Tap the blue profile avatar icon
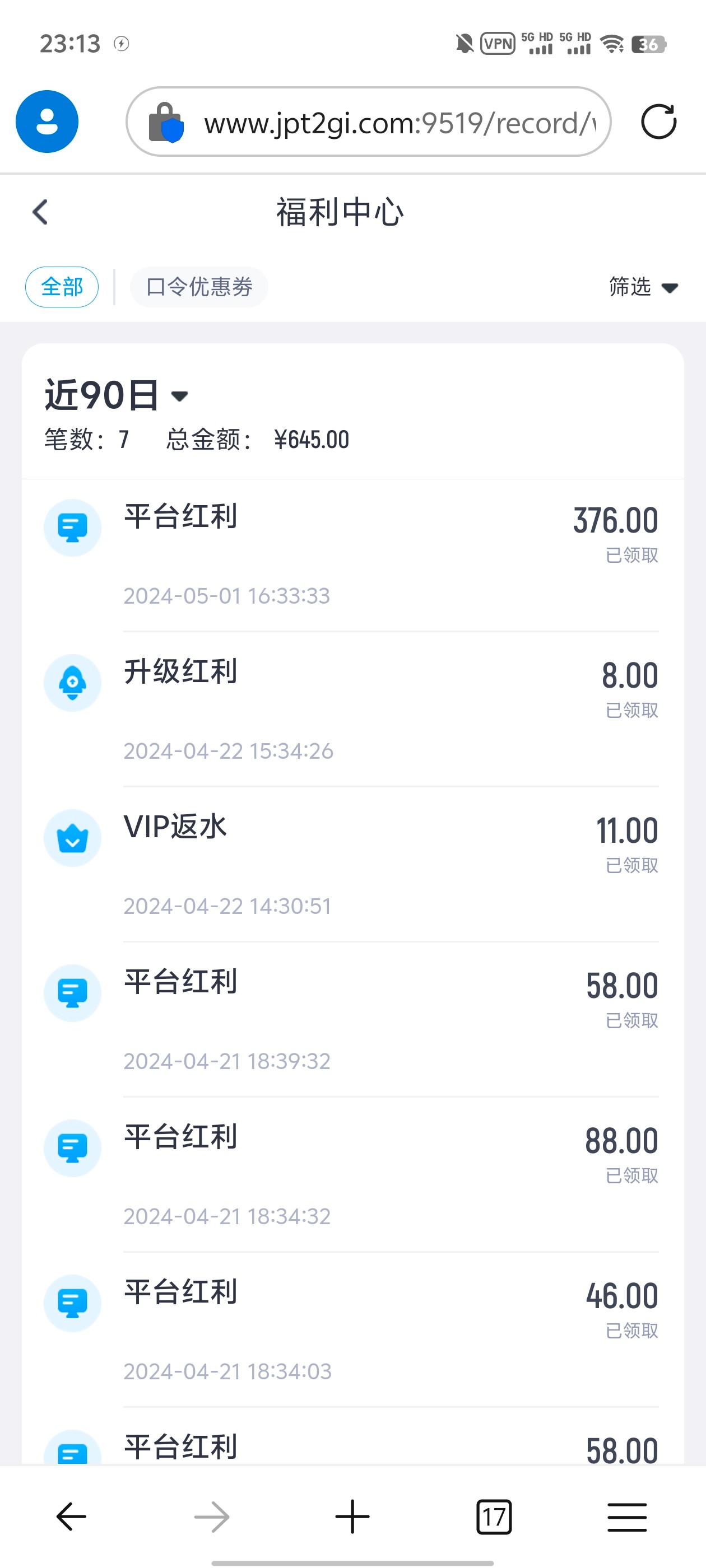706x1568 pixels. (47, 122)
